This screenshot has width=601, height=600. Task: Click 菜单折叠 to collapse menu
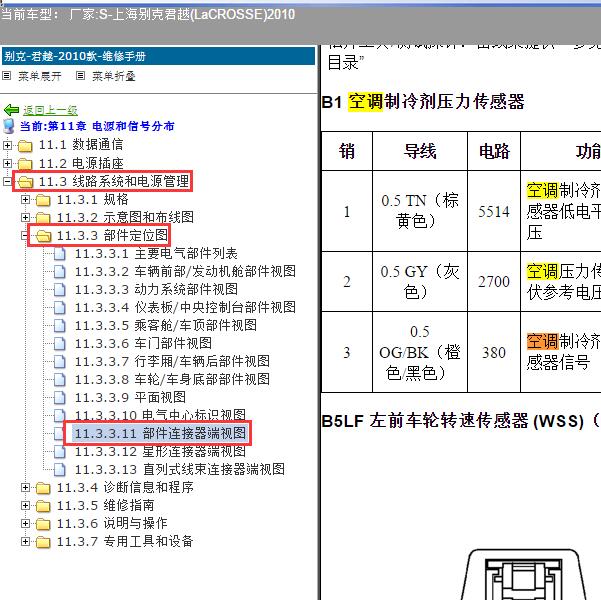click(114, 76)
